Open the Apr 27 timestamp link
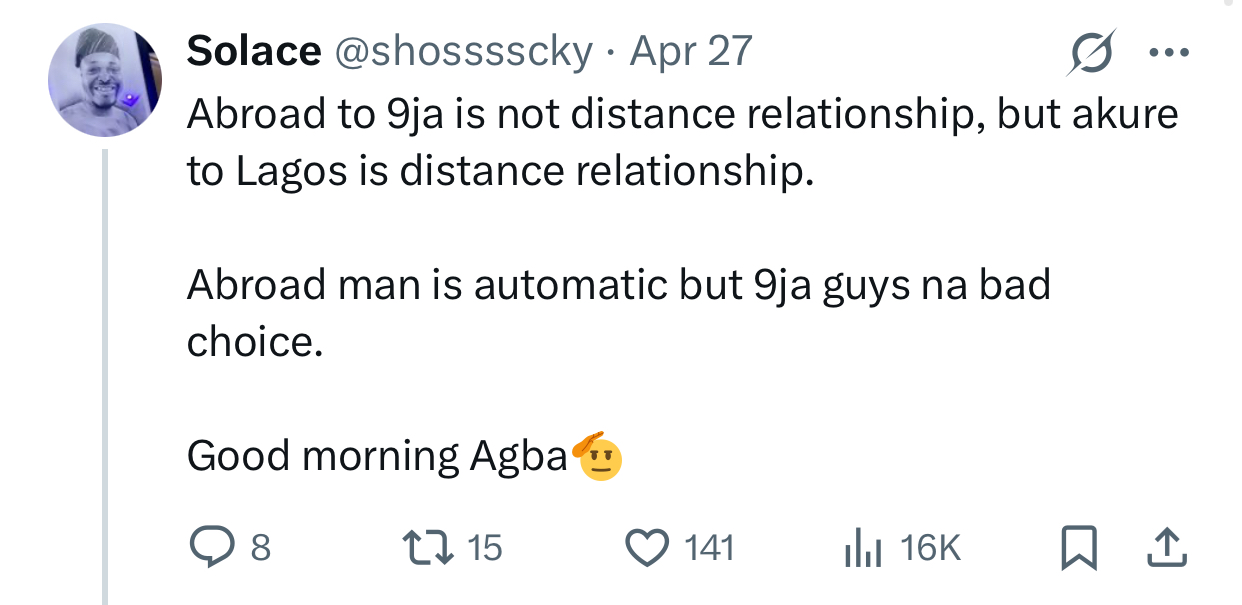Viewport: 1242px width, 605px height. [690, 51]
